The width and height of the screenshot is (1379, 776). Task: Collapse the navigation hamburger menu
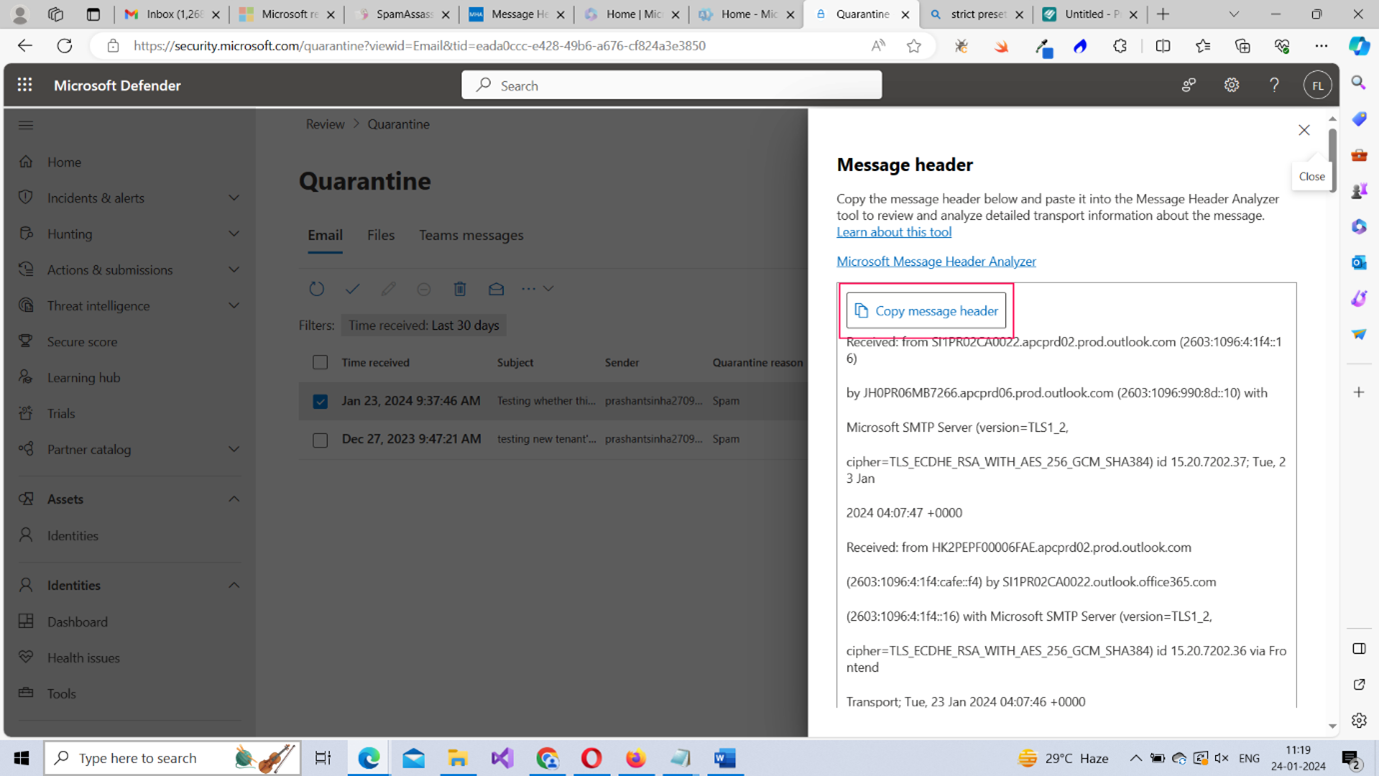26,125
